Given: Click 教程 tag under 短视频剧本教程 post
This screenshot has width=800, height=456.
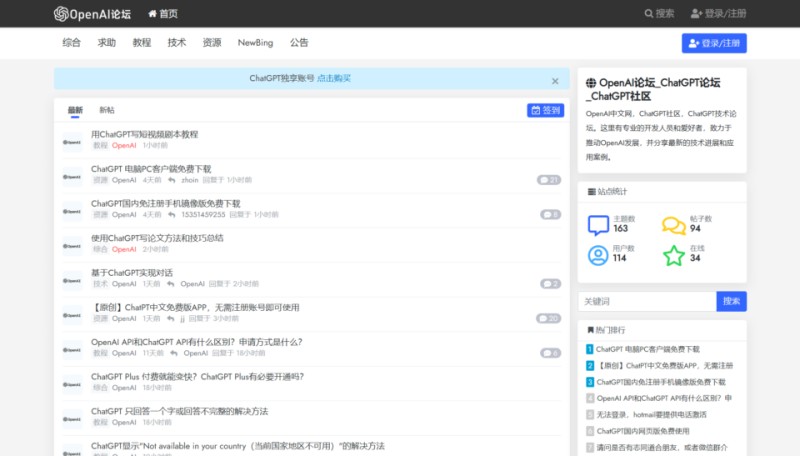Looking at the screenshot, I should click(100, 146).
